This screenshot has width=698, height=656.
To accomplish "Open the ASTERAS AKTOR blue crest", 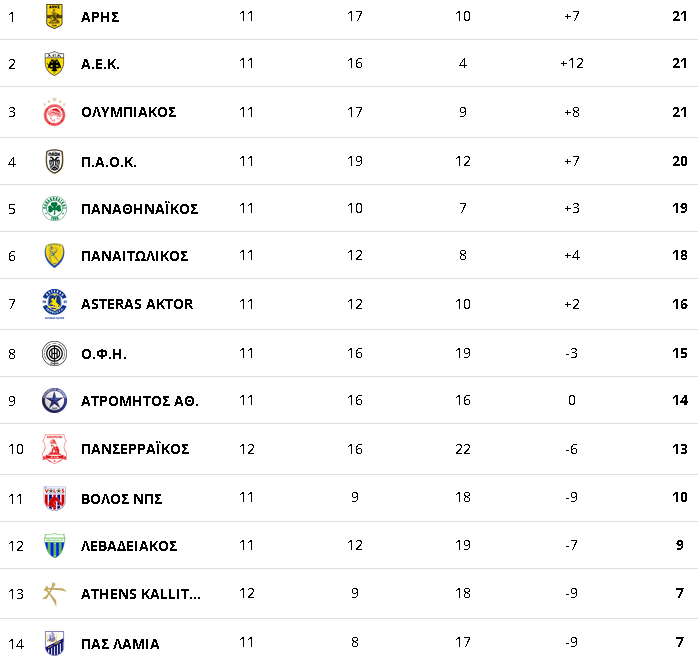I will click(54, 304).
